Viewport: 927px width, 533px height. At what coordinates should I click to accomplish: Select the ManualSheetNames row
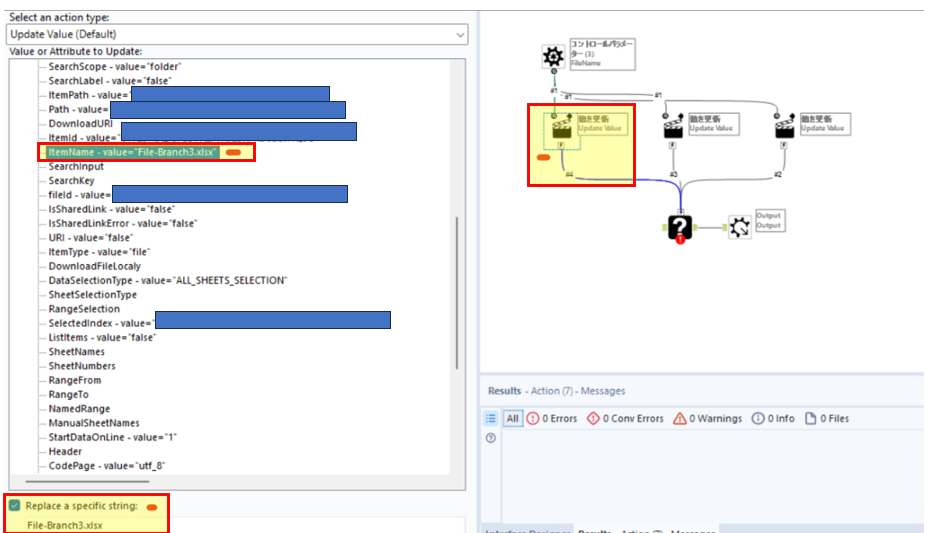[x=93, y=423]
